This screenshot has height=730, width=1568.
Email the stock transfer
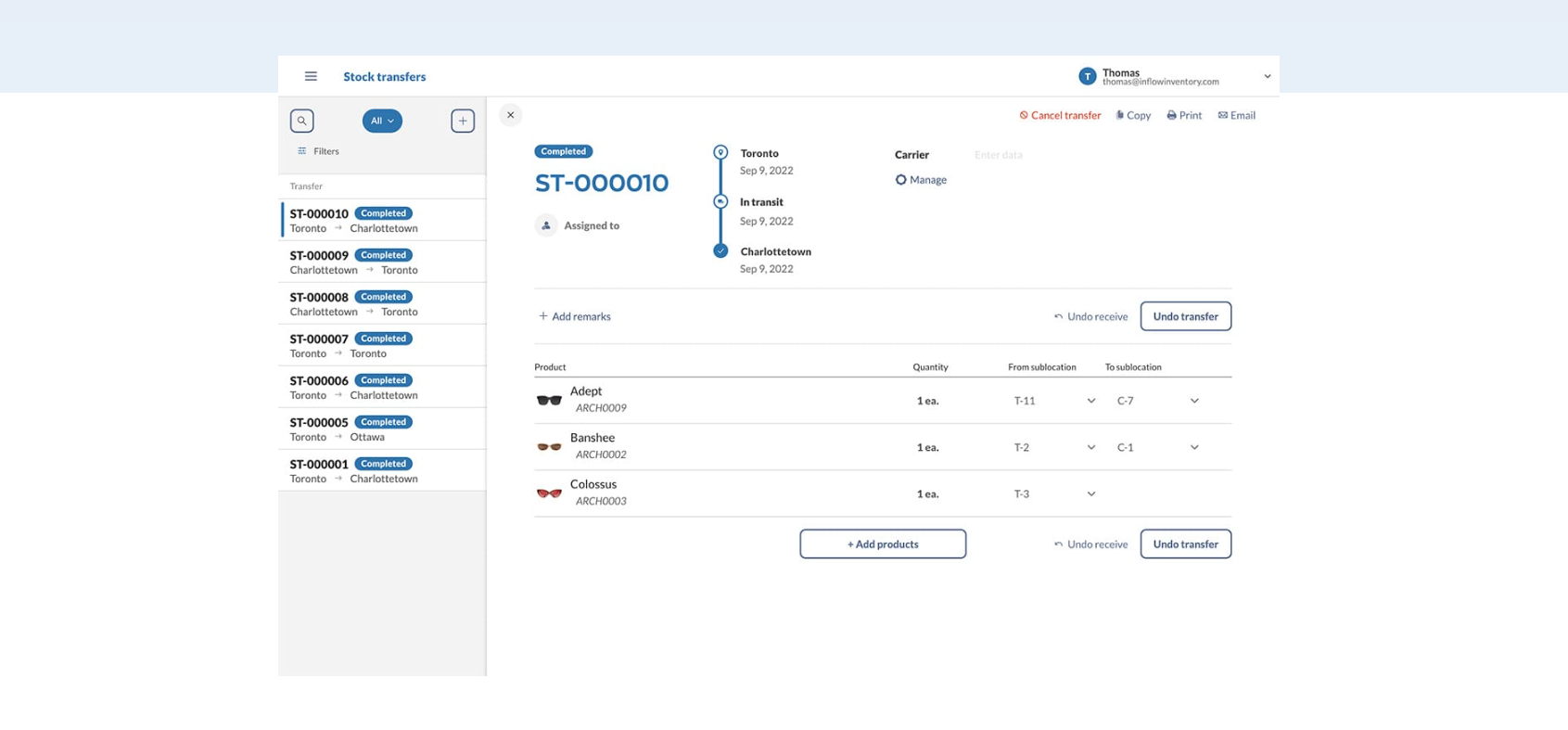(1237, 115)
